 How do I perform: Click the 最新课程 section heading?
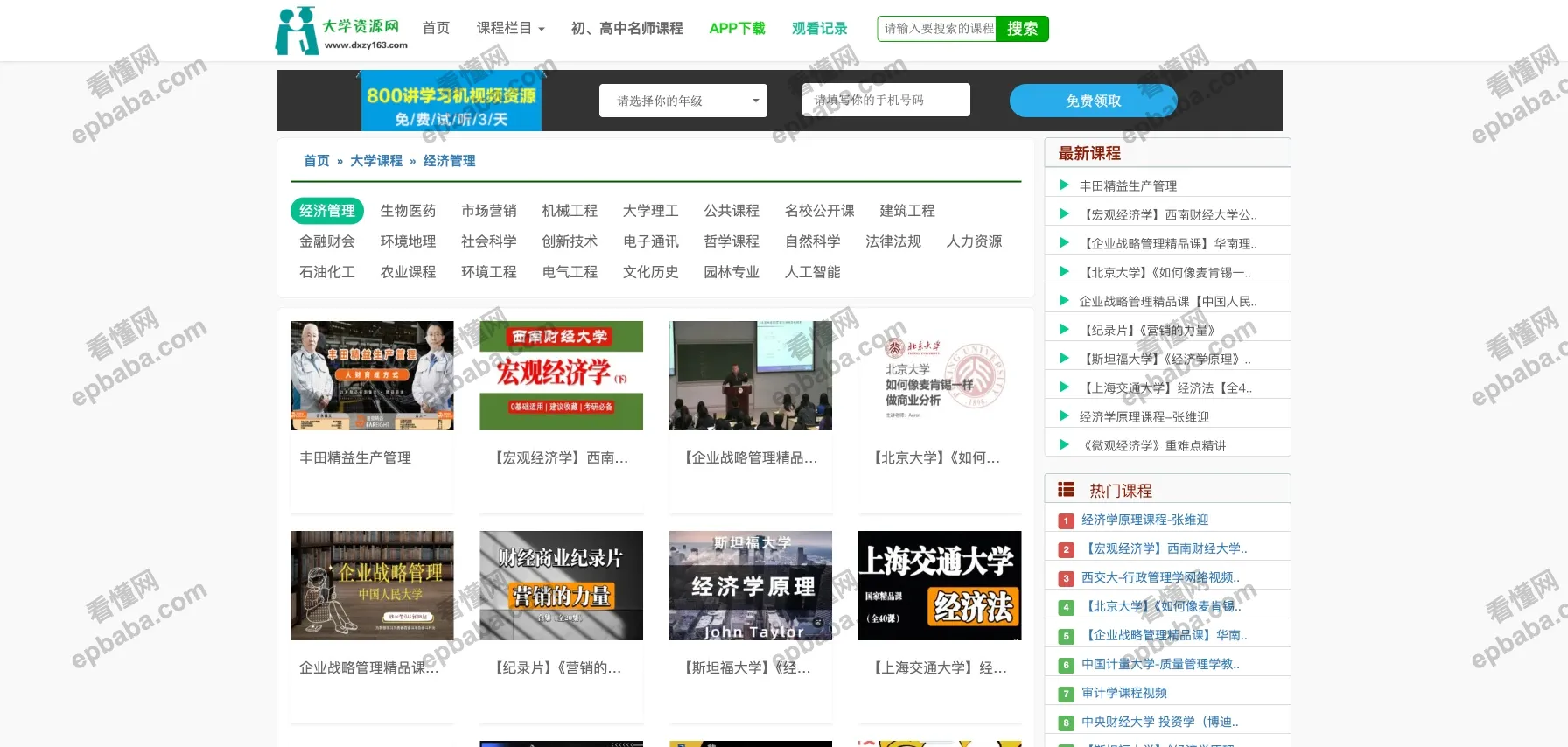[1089, 153]
